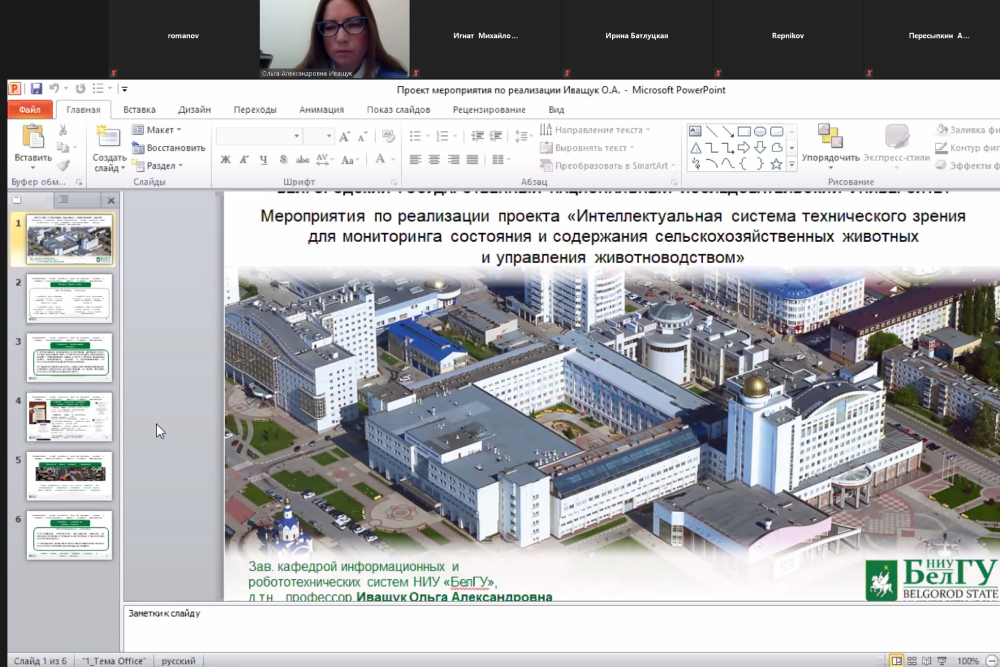The height and width of the screenshot is (667, 1000).
Task: Click the Save icon in quick access toolbar
Action: (x=36, y=89)
